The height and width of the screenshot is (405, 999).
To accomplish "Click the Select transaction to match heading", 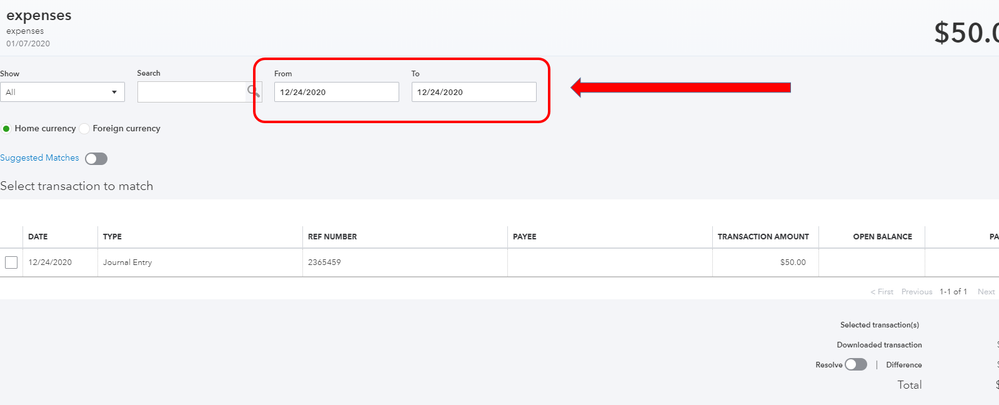I will click(76, 187).
